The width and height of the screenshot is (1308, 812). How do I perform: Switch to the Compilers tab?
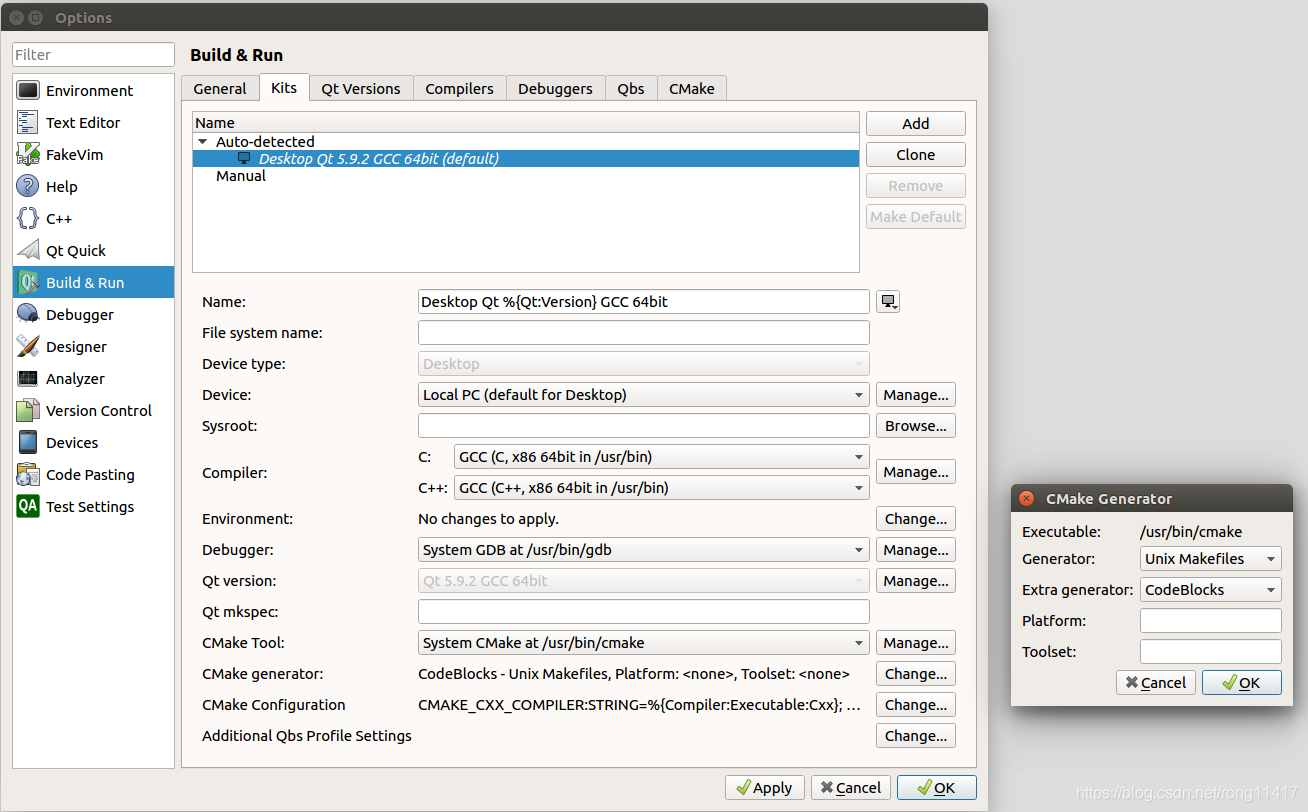click(459, 88)
